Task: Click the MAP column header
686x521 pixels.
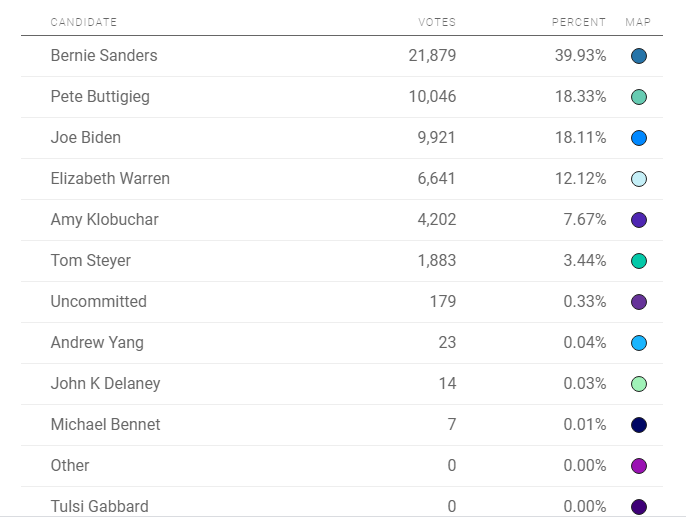Action: coord(638,22)
